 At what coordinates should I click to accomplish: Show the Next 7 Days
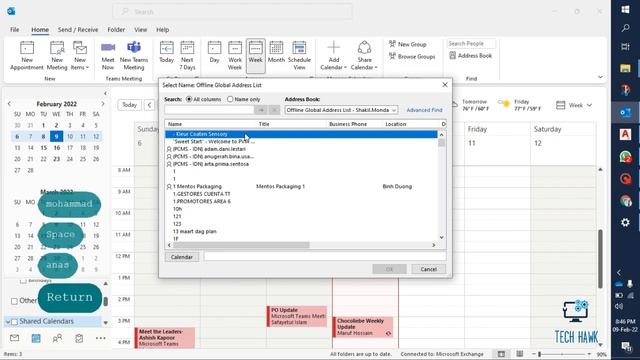coord(187,56)
